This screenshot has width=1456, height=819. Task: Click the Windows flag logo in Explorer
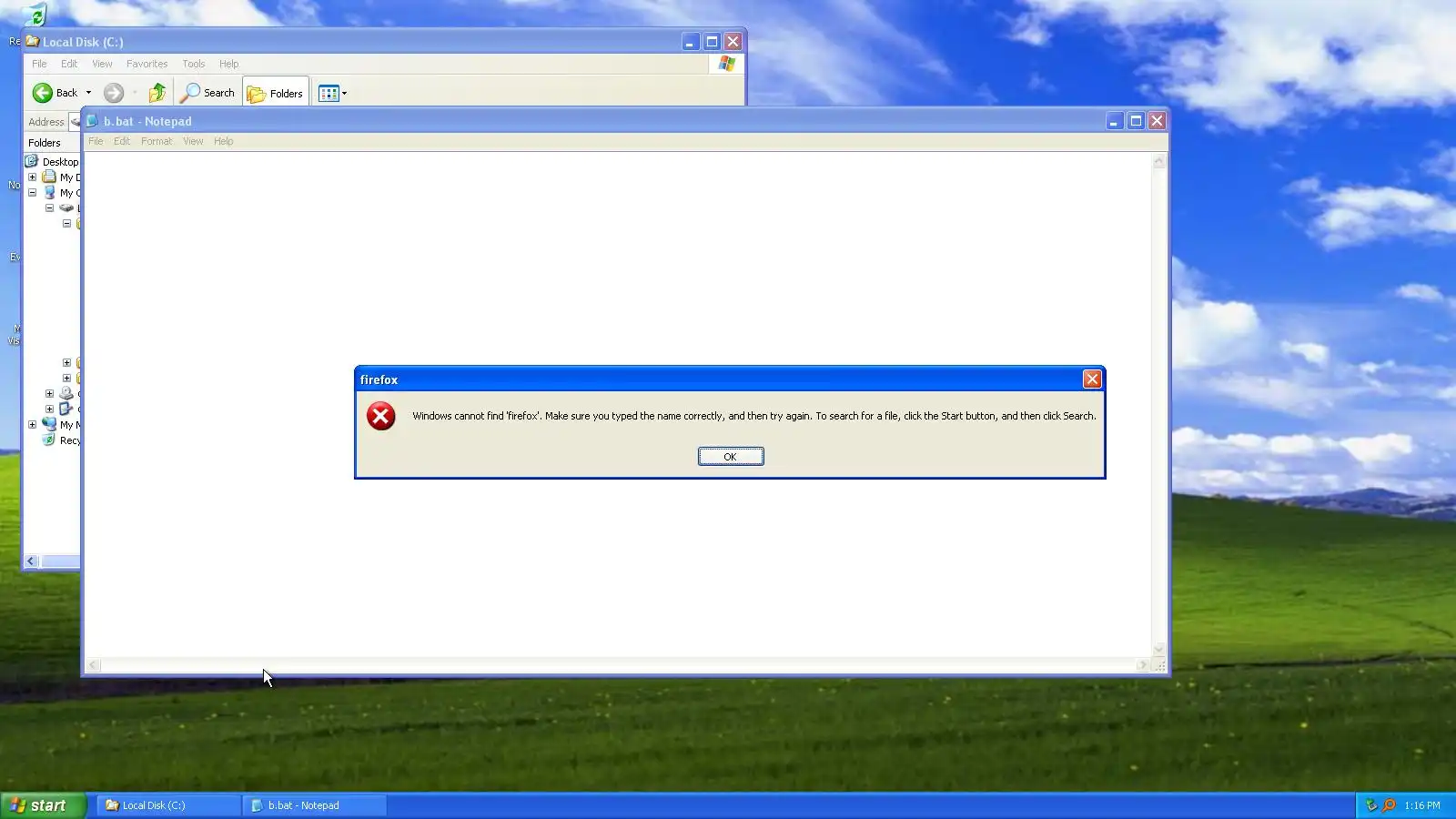(726, 64)
